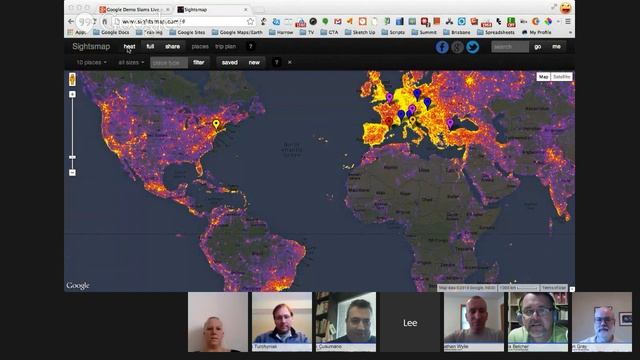Open the trip plan tab
This screenshot has width=640, height=360.
(225, 47)
